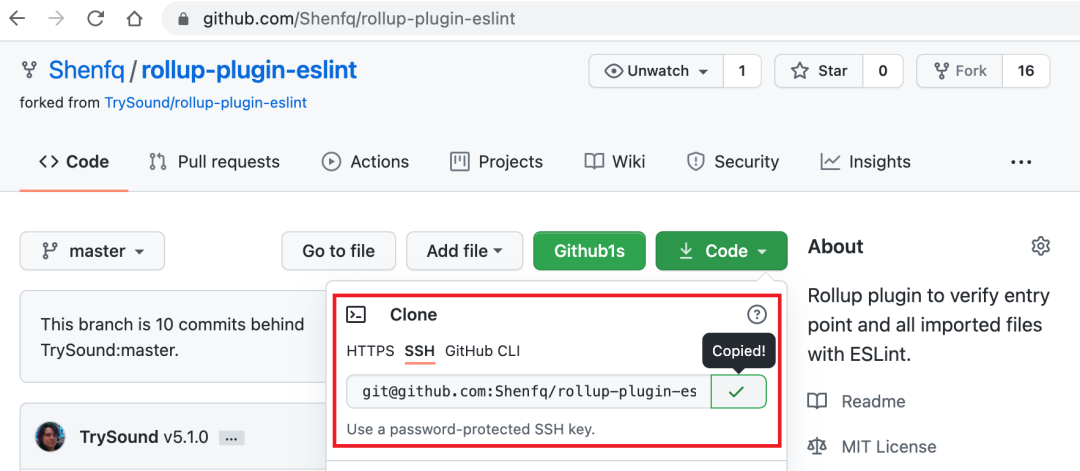The height and width of the screenshot is (471, 1080).
Task: Click the TrySound avatar image
Action: pos(52,437)
